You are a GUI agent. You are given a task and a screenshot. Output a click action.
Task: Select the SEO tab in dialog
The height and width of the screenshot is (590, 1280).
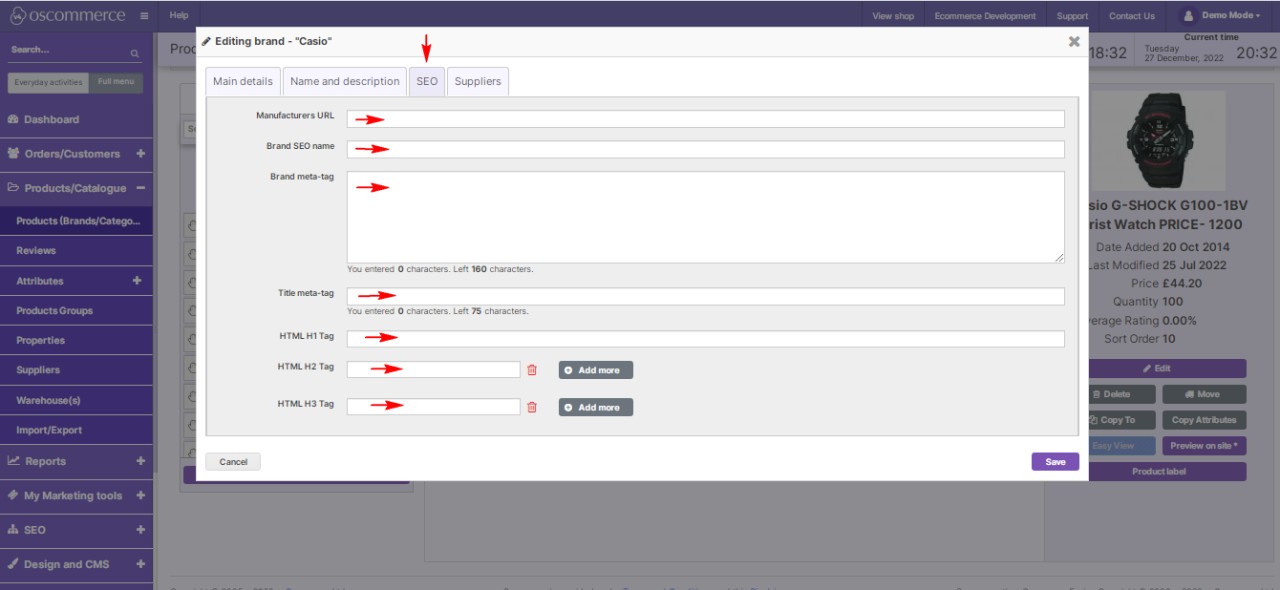click(427, 81)
